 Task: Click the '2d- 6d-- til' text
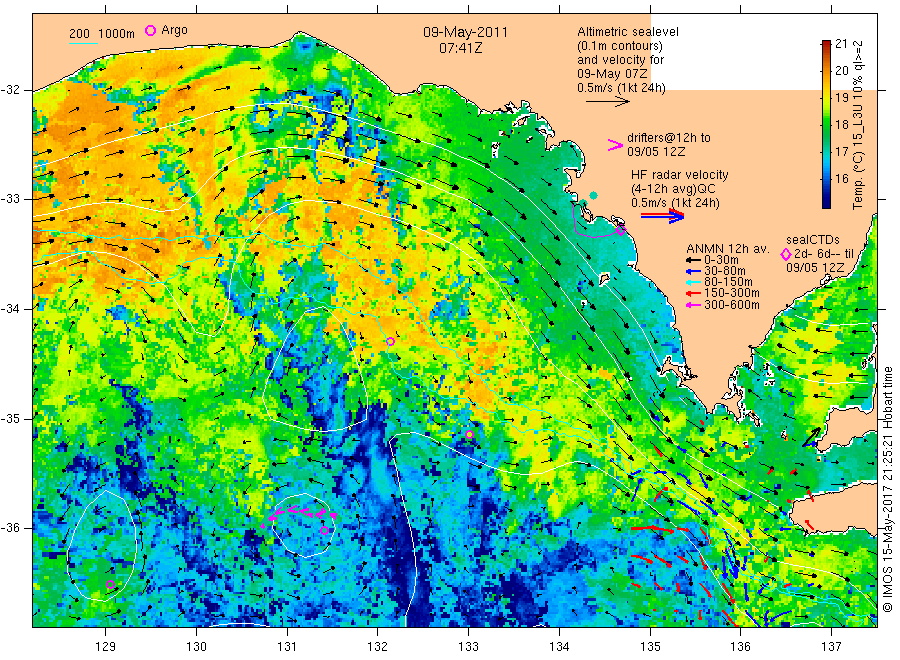[x=824, y=254]
